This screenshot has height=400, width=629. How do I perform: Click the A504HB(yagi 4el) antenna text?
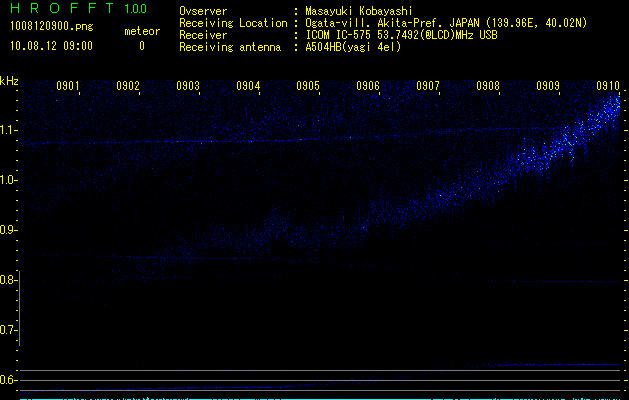[x=353, y=47]
